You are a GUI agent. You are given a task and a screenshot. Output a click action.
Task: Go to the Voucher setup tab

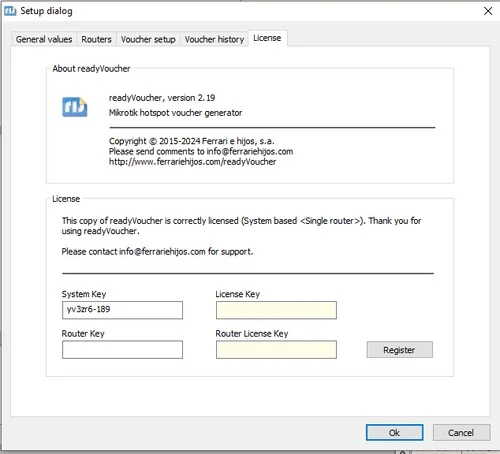point(148,39)
